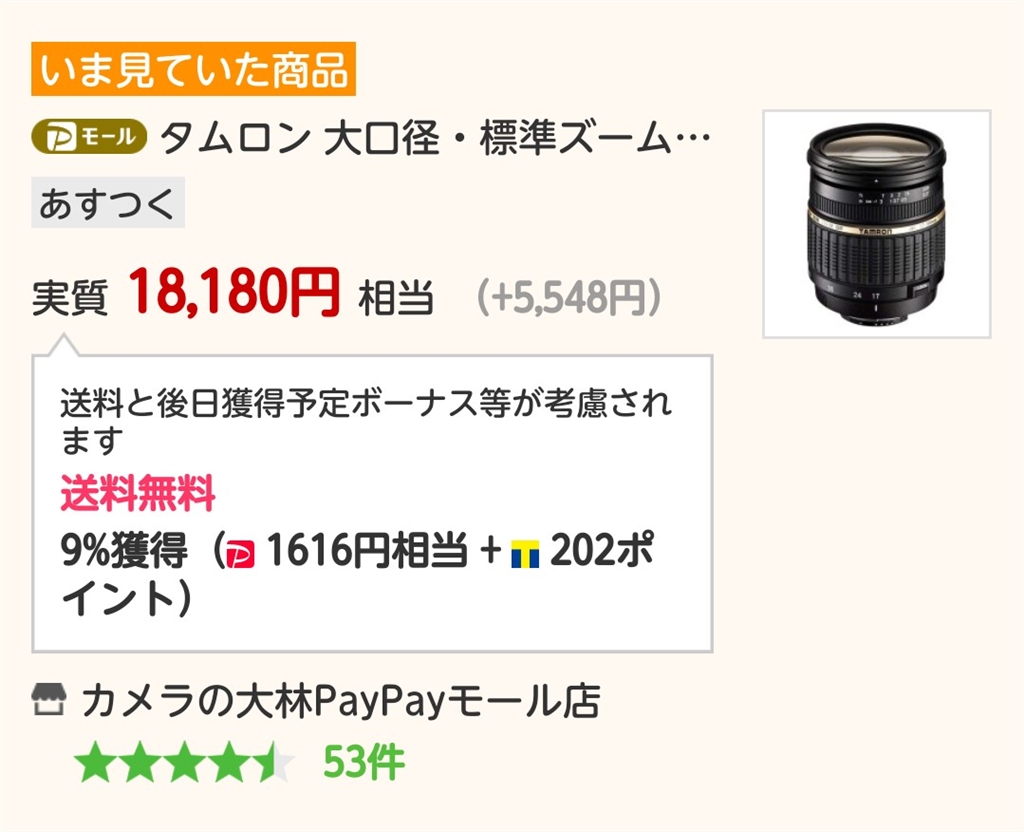Open カメラの大林PayPayモール店 store link
Image resolution: width=1024 pixels, height=832 pixels.
[x=340, y=701]
